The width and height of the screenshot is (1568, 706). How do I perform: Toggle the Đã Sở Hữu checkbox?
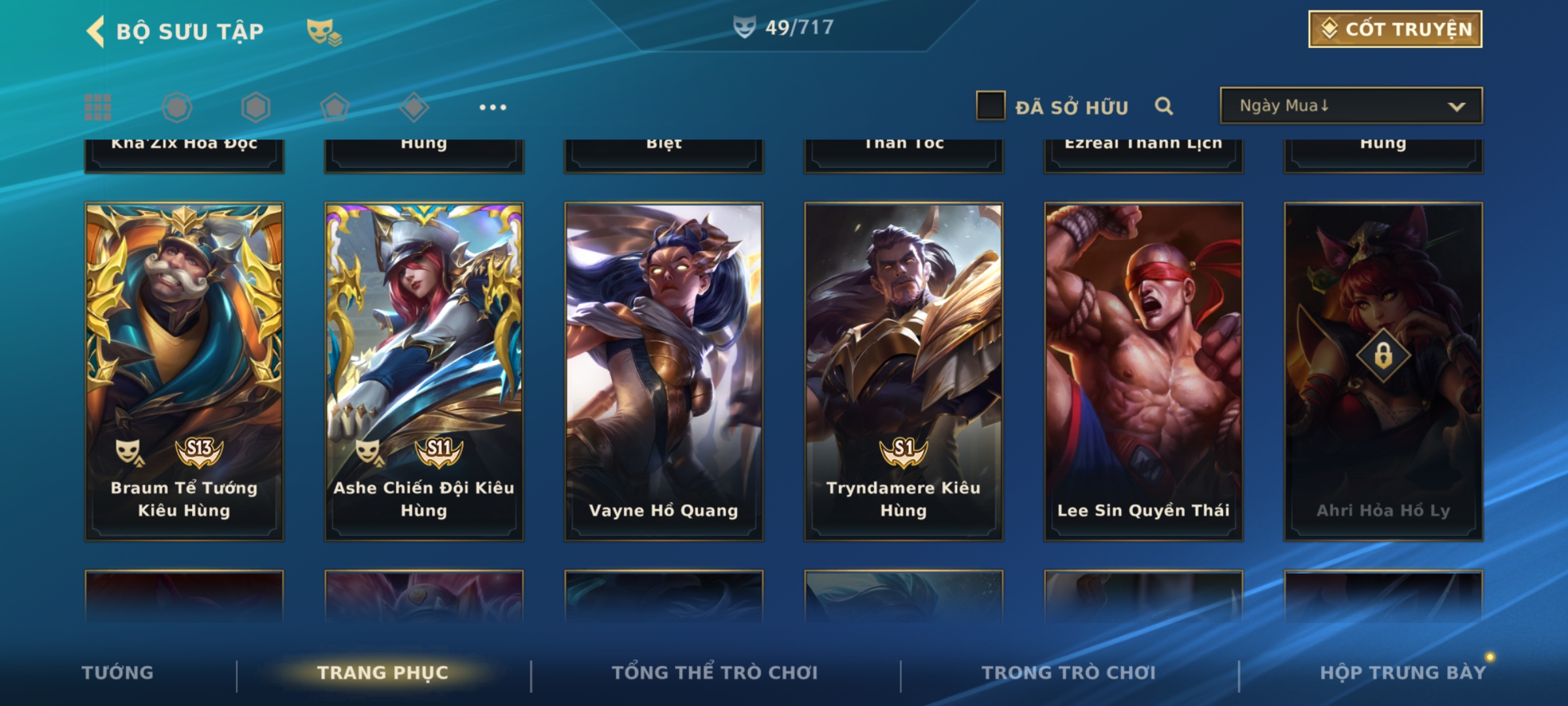click(x=990, y=106)
